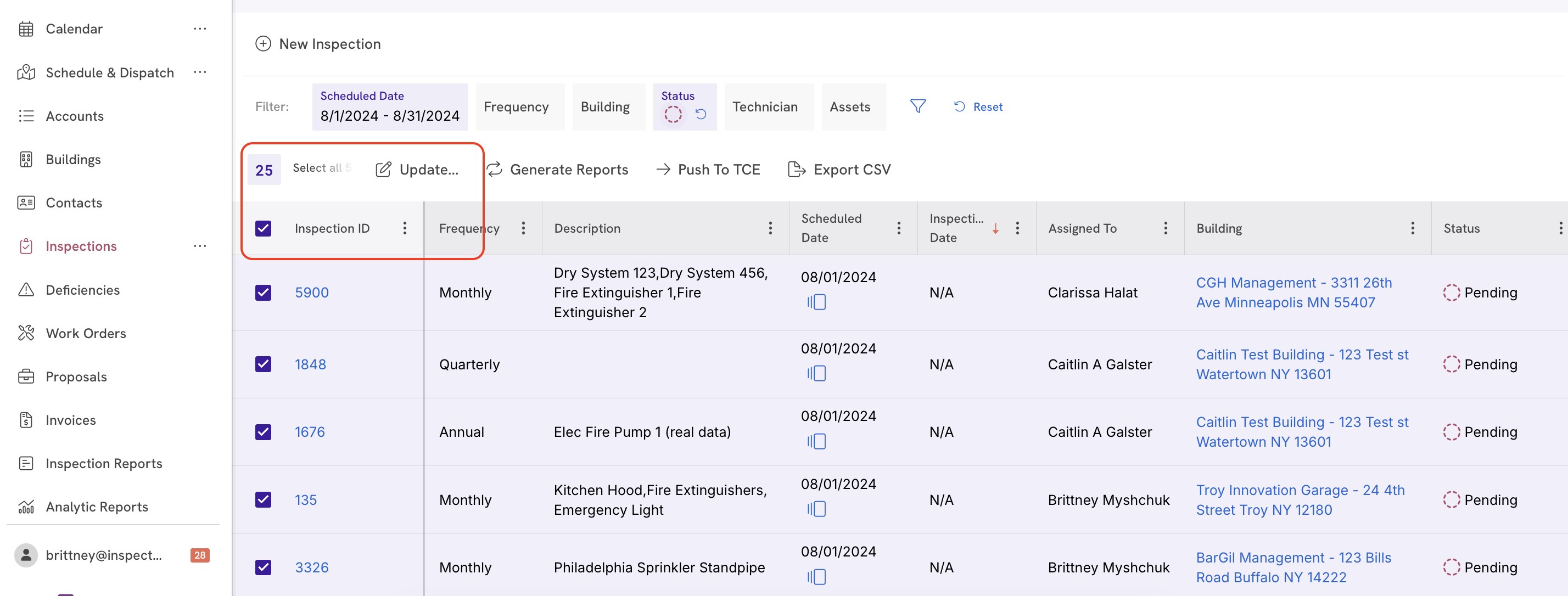Open the Caitlin Test Building link
1568x596 pixels.
tap(1302, 364)
